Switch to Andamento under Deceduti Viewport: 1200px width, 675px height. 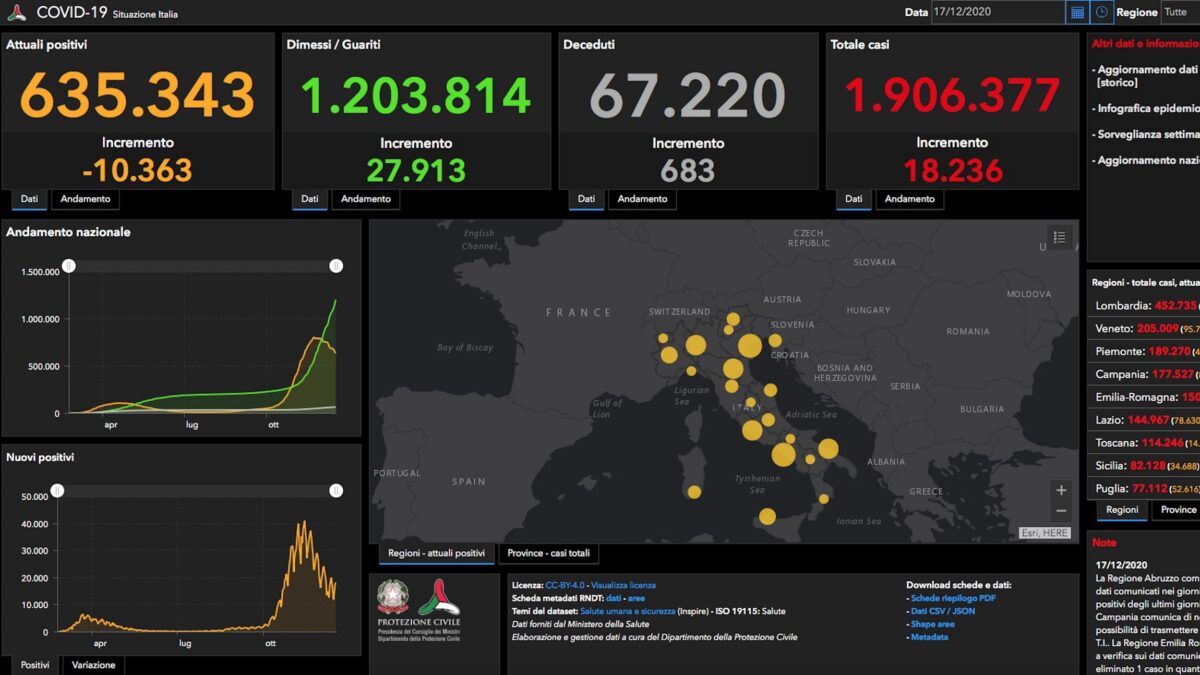click(x=642, y=199)
